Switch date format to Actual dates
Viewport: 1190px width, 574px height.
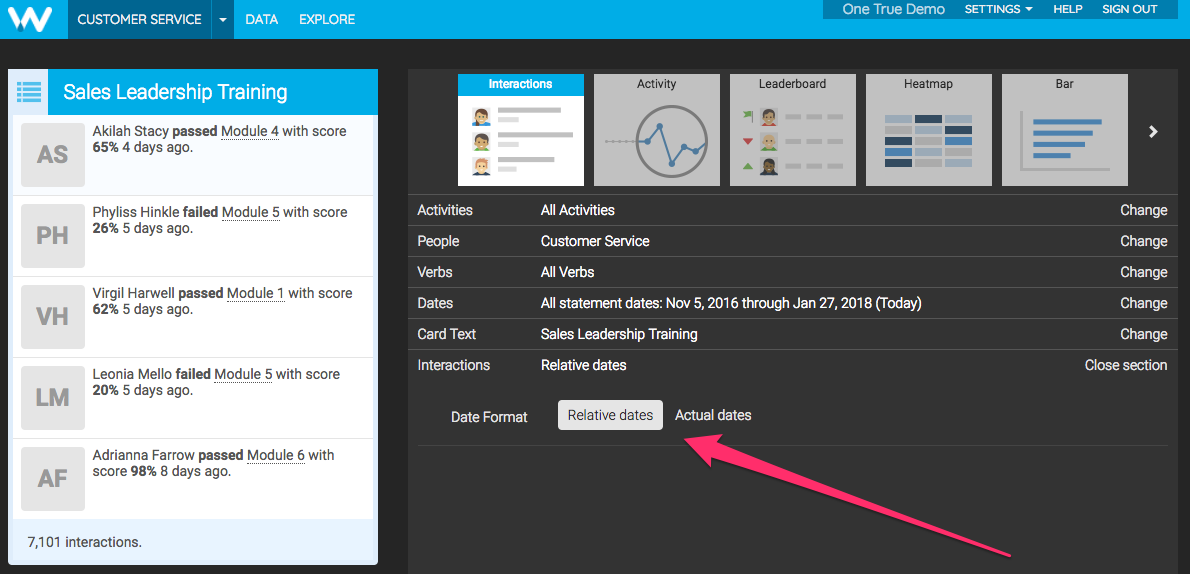click(713, 415)
